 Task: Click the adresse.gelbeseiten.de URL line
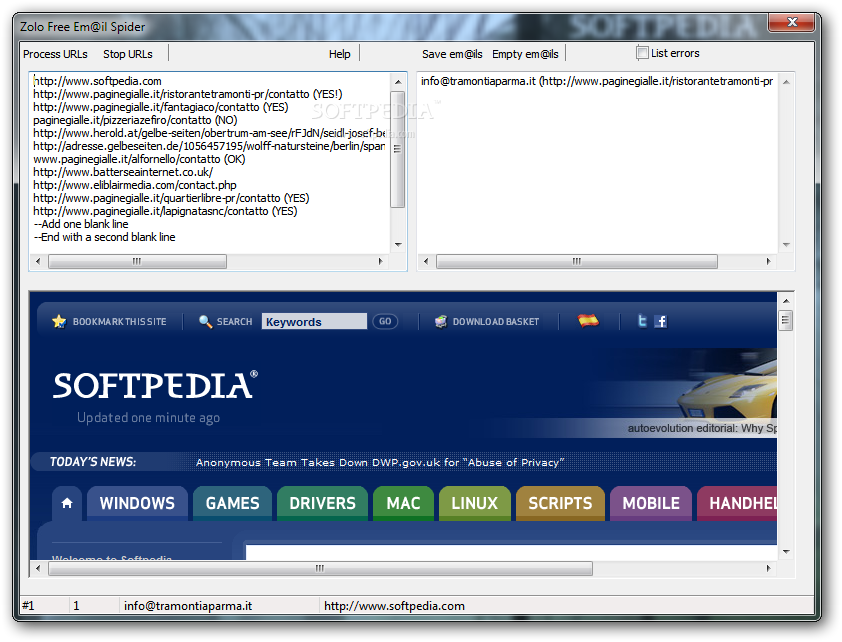pyautogui.click(x=209, y=146)
